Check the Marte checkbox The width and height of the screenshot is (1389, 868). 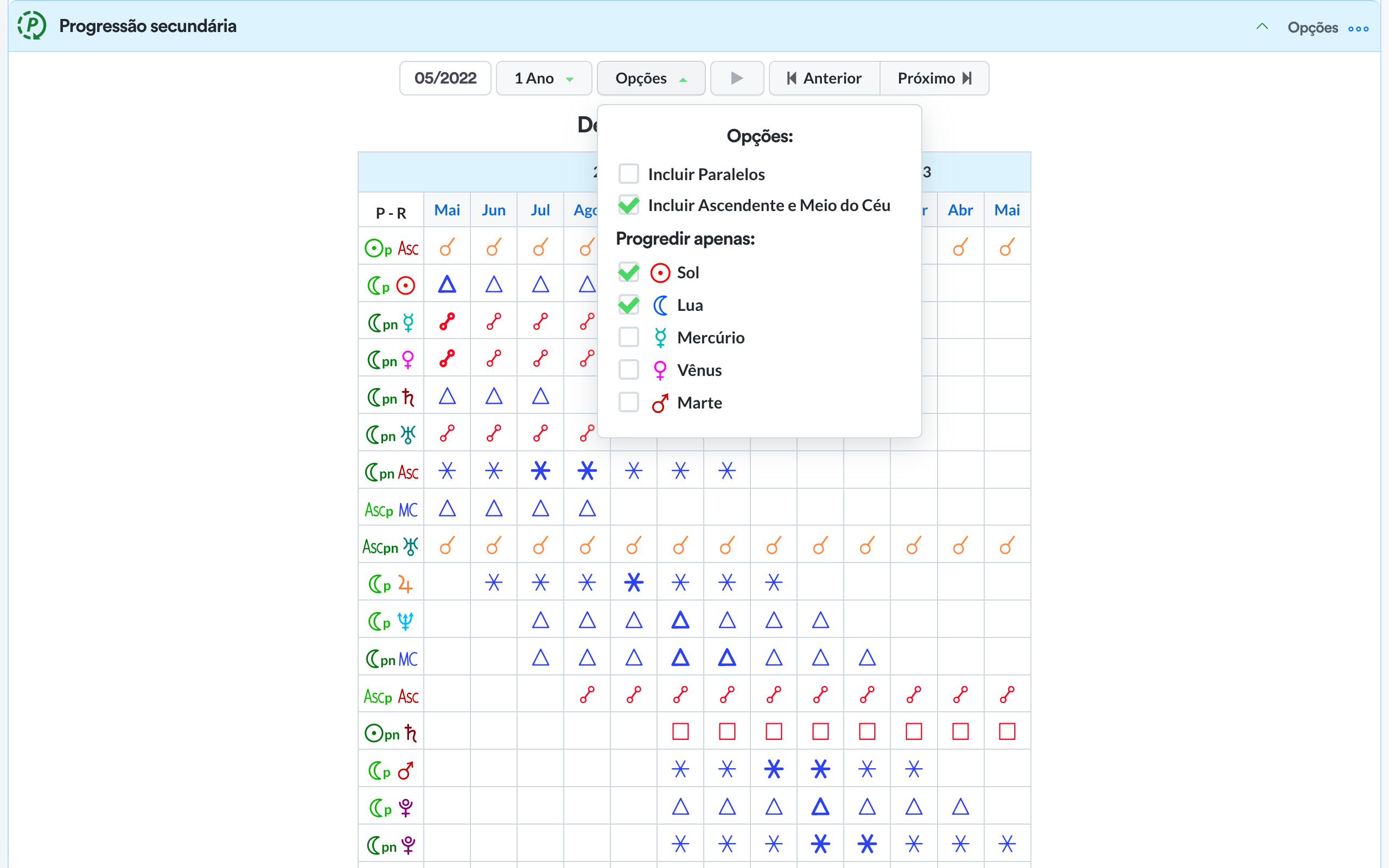628,403
